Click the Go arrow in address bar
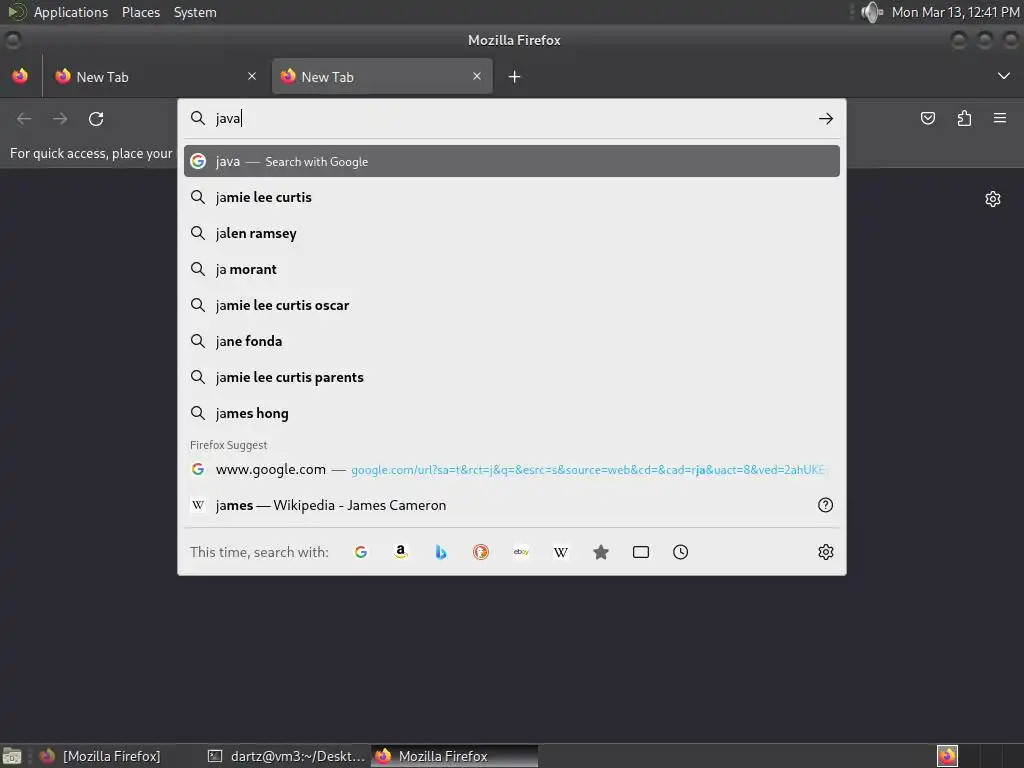Screen dimensions: 1024x768 (825, 118)
